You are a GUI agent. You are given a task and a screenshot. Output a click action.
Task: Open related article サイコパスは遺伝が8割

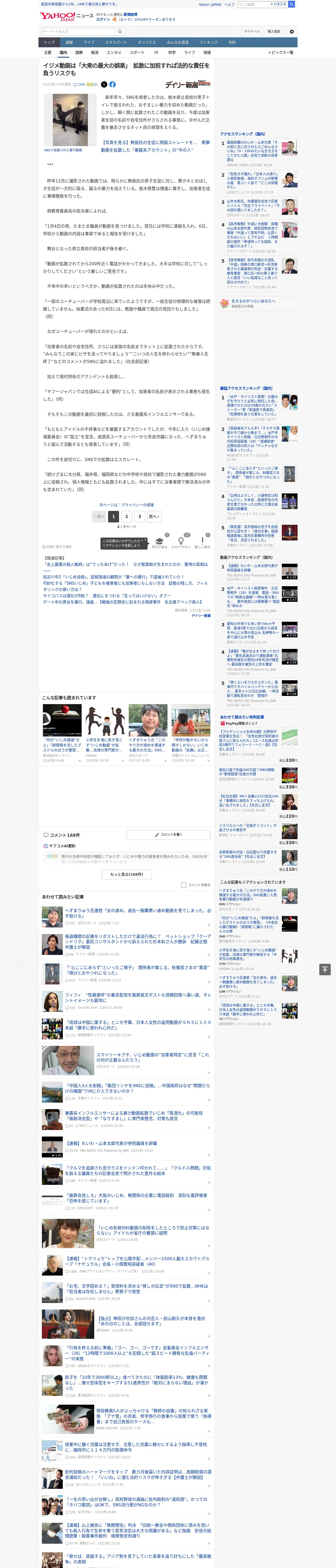[107, 596]
